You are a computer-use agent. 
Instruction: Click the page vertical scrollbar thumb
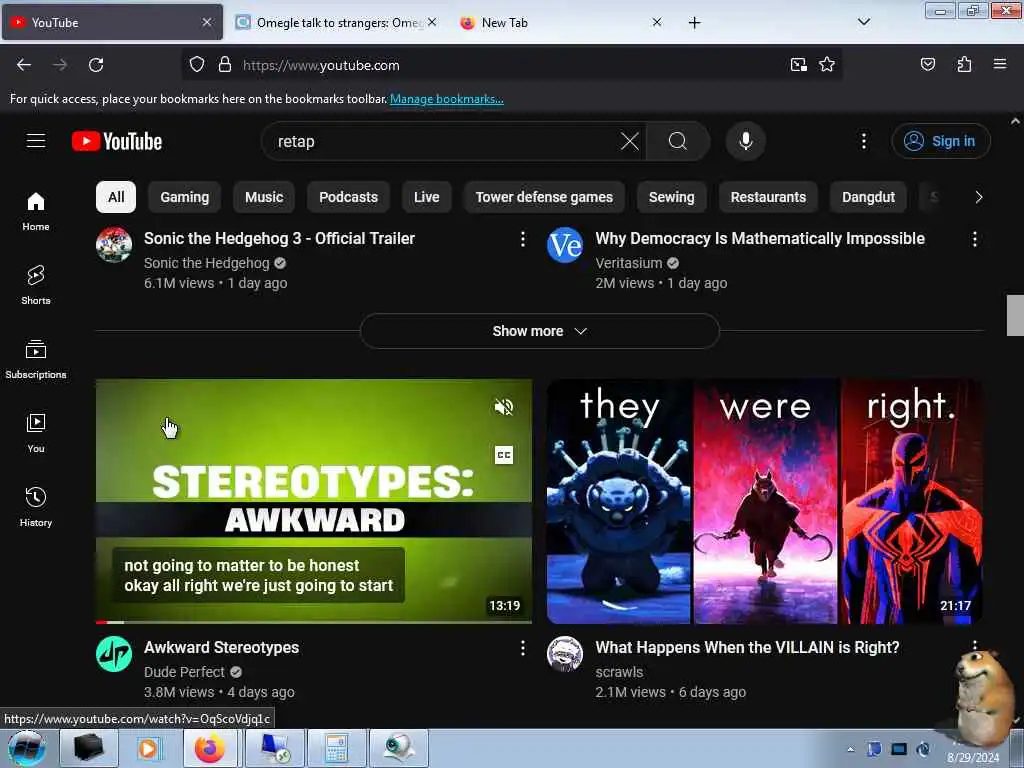tap(1015, 315)
